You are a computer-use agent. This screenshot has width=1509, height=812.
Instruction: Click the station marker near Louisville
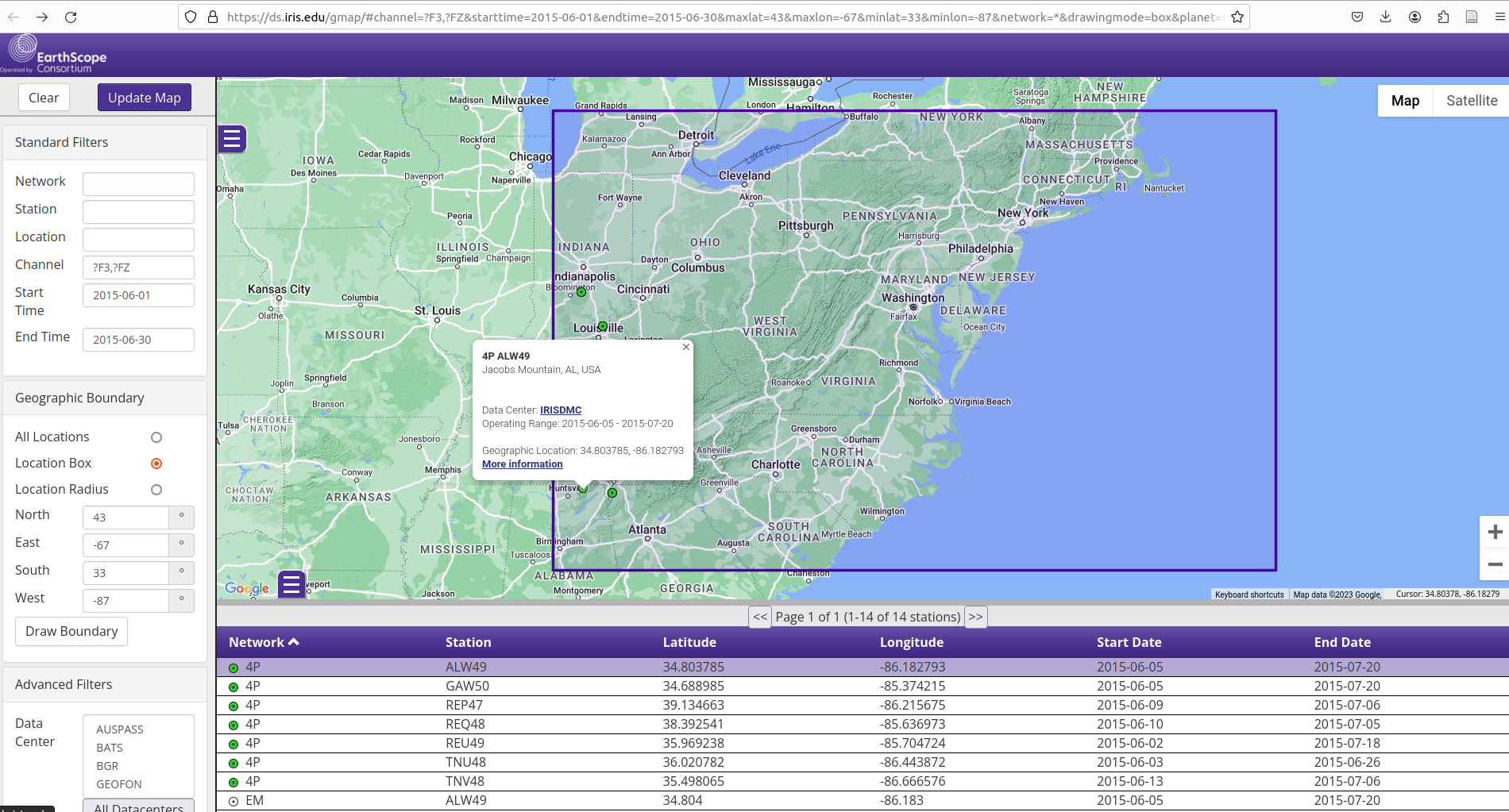click(603, 326)
